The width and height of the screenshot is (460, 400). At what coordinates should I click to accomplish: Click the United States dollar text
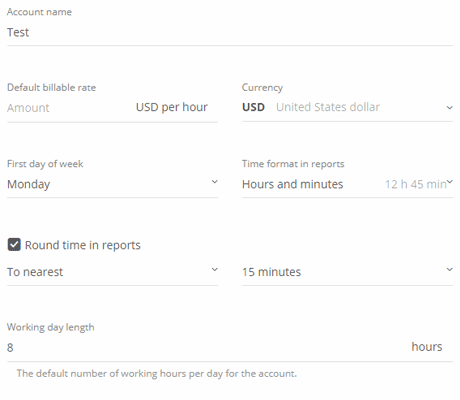click(x=328, y=107)
